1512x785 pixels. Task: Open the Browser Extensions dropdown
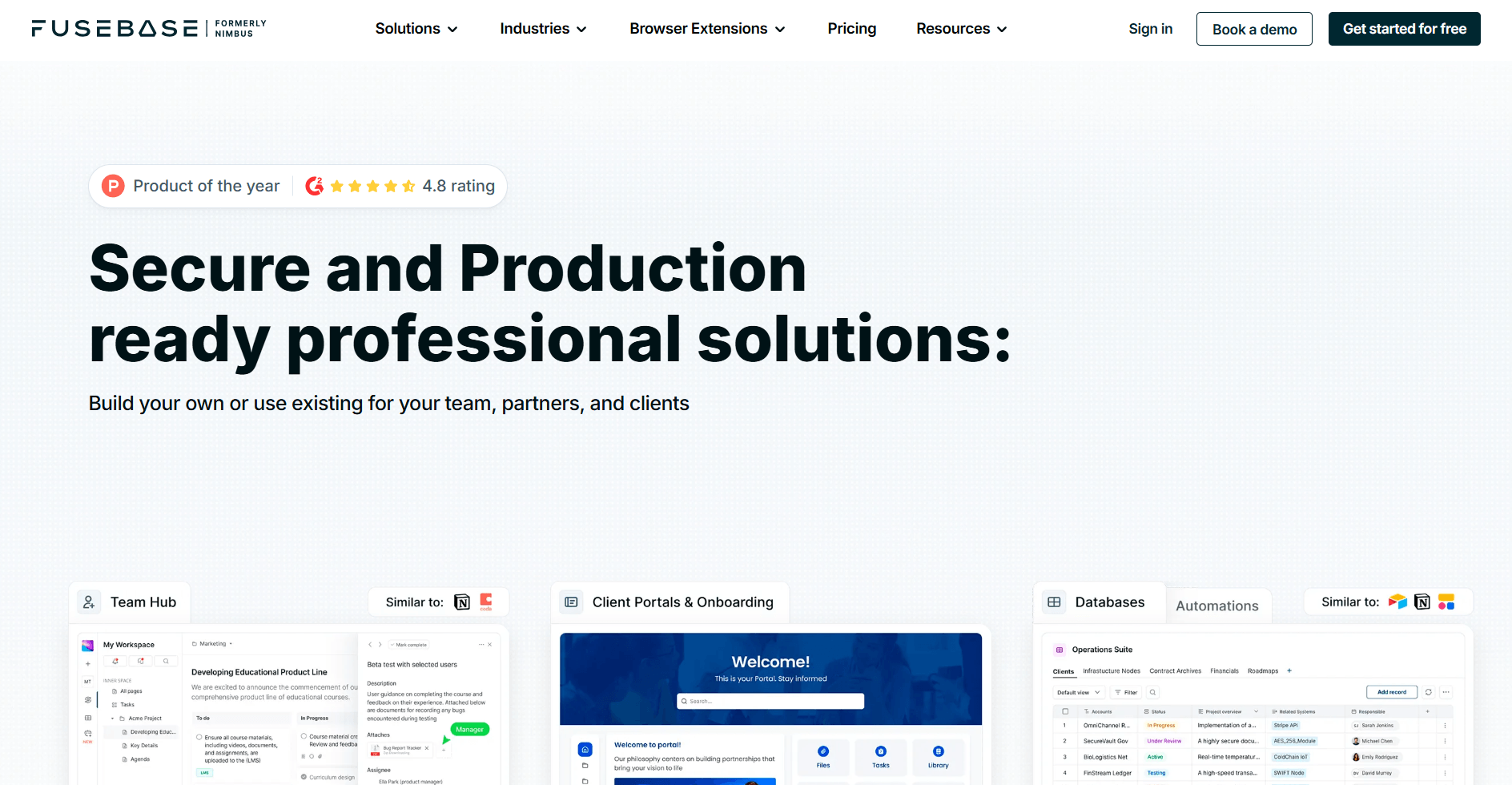click(707, 29)
